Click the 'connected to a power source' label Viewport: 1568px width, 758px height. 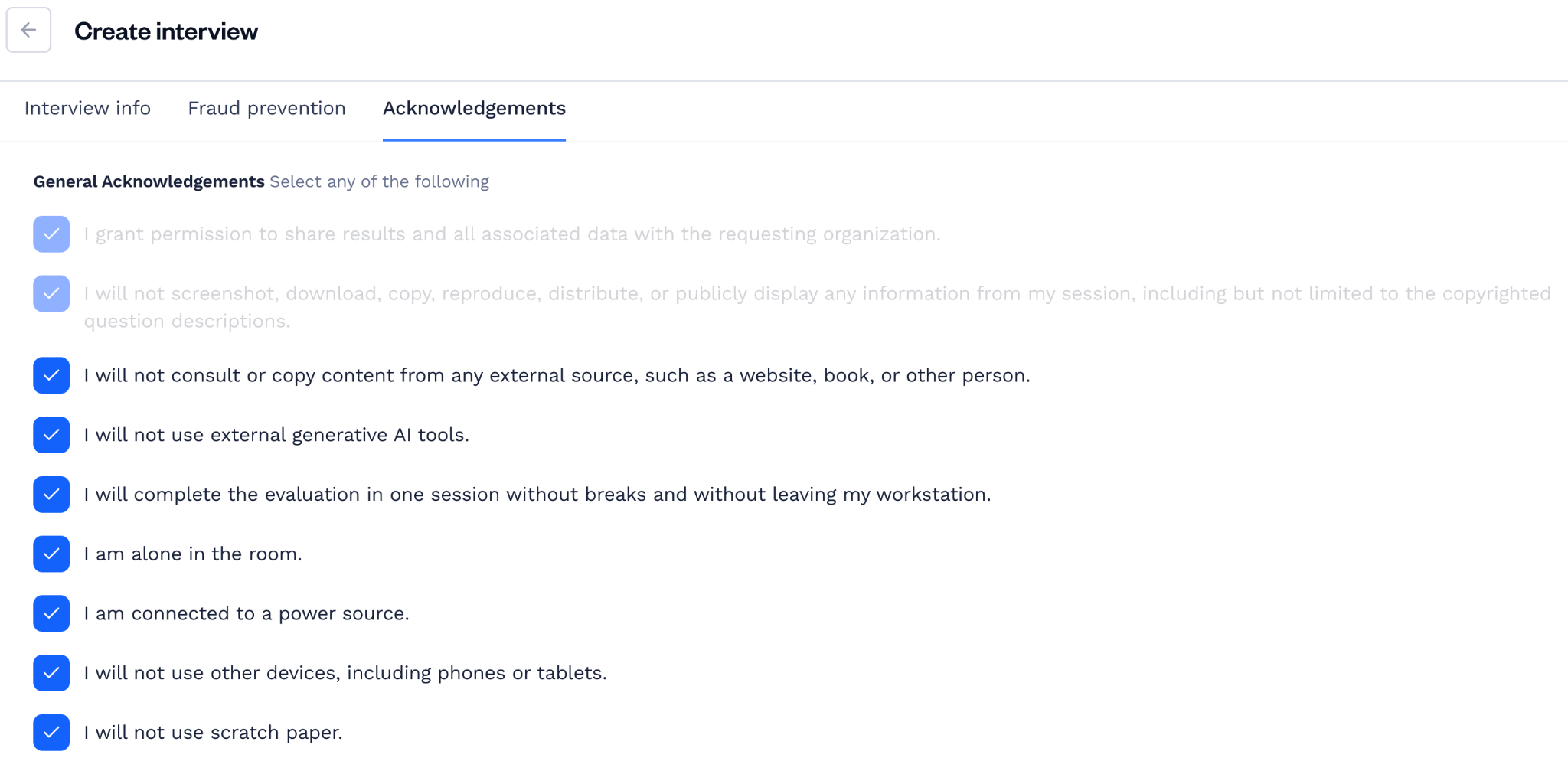(x=247, y=614)
